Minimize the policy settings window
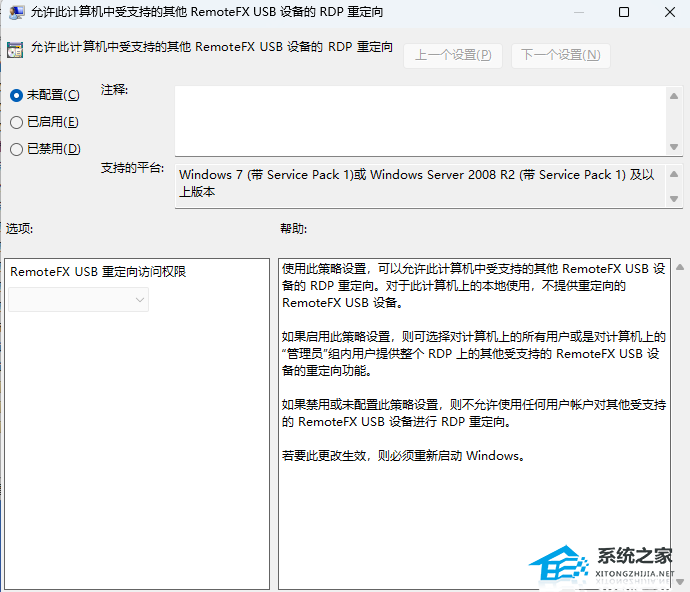Screen dimensions: 690x592 pos(579,12)
